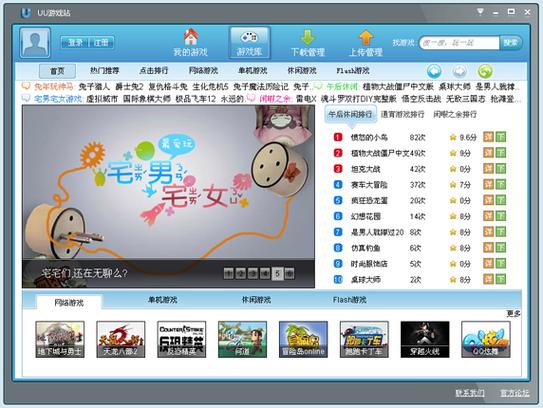
Task: Switch to 午后休闲排行 ranking tab
Action: (x=350, y=114)
